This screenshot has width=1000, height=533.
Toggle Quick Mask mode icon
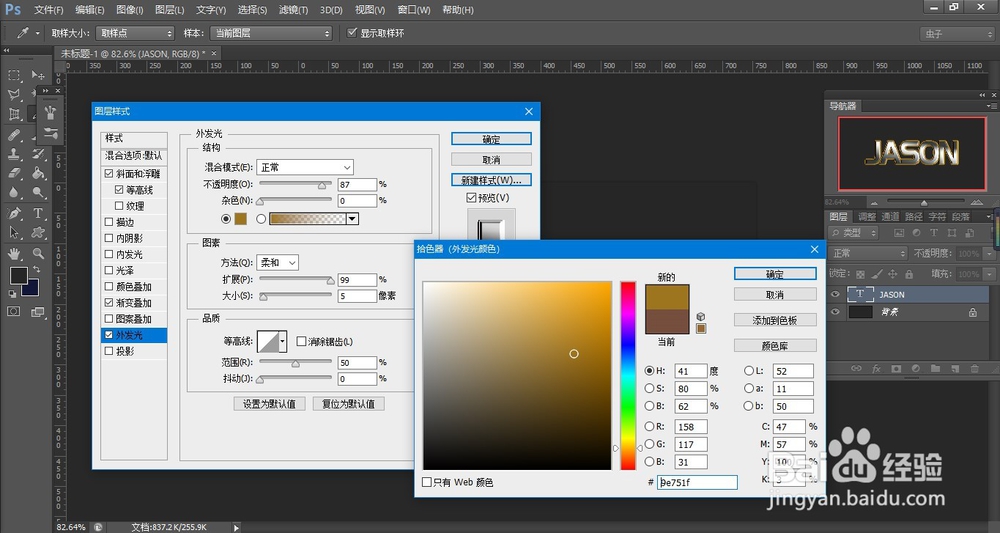click(13, 312)
